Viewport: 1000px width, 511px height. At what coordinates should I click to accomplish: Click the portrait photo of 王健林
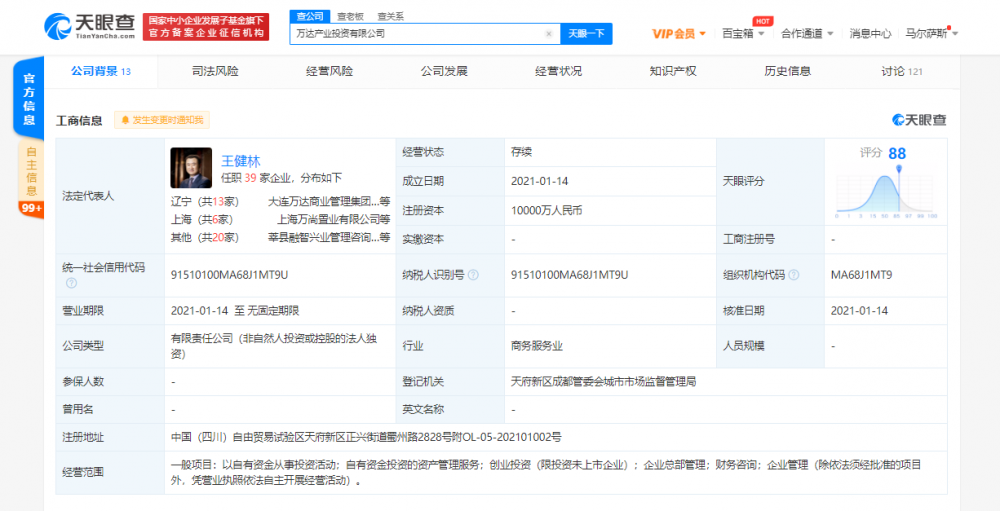coord(191,168)
